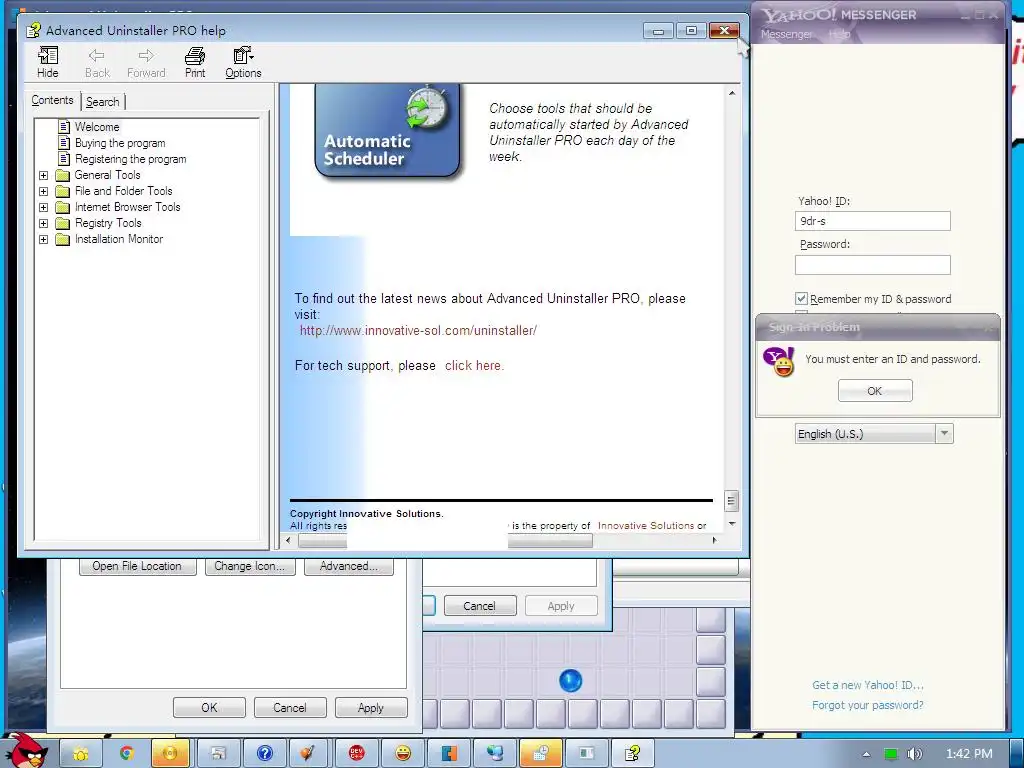Click the scheduler clock taskbar icon

click(541, 754)
